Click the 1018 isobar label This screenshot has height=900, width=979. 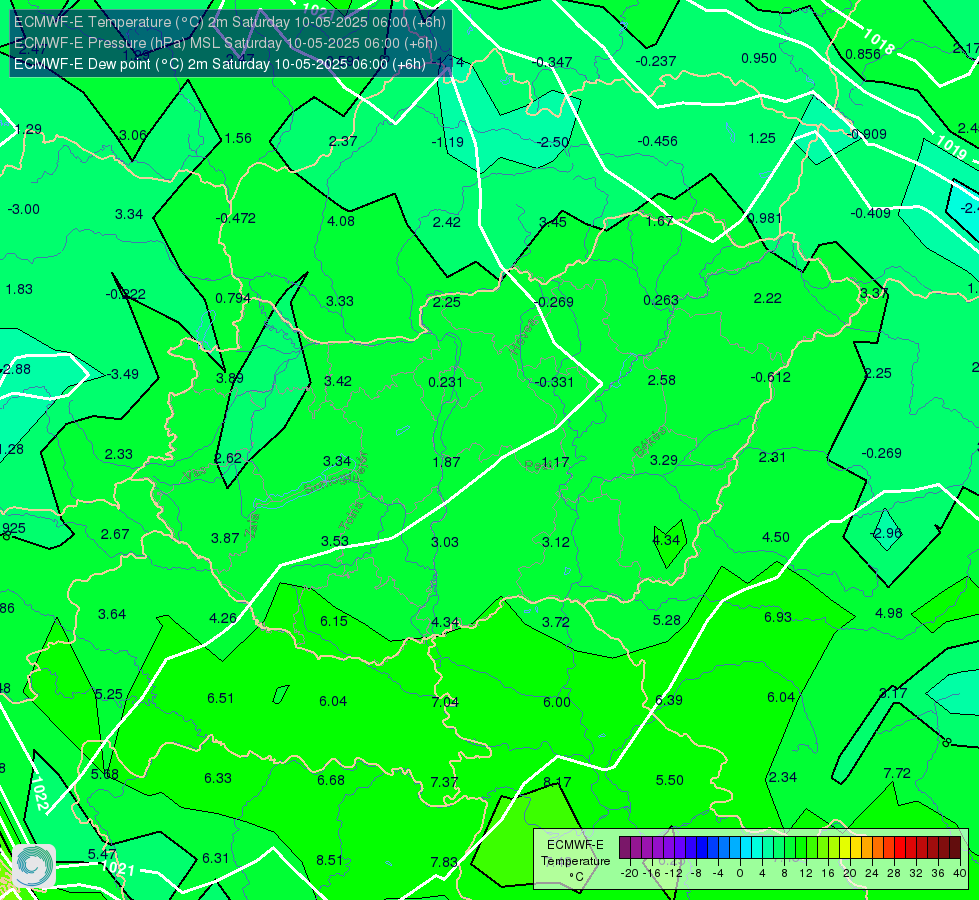[x=879, y=41]
